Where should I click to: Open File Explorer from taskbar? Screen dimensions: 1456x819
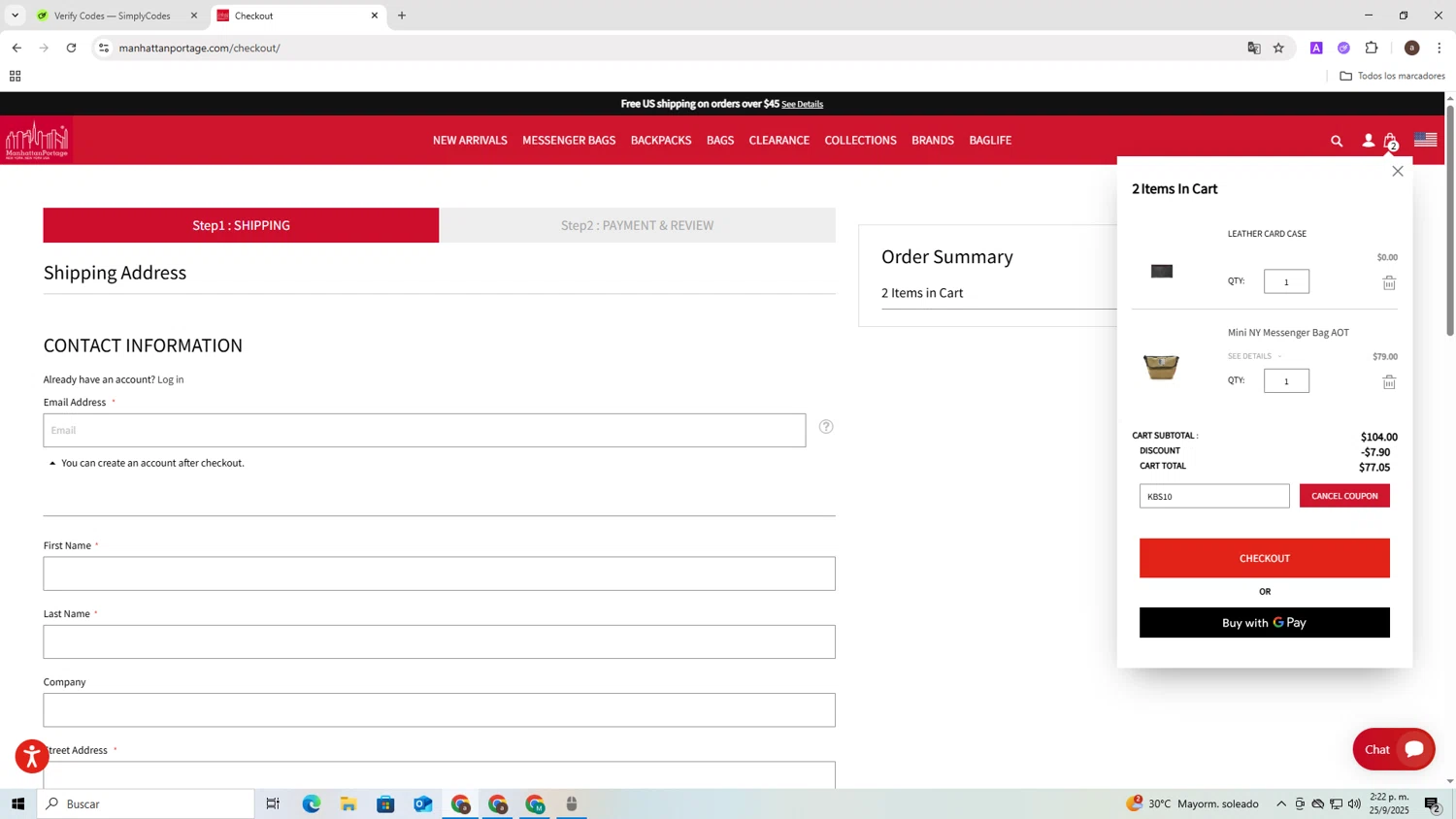tap(348, 803)
